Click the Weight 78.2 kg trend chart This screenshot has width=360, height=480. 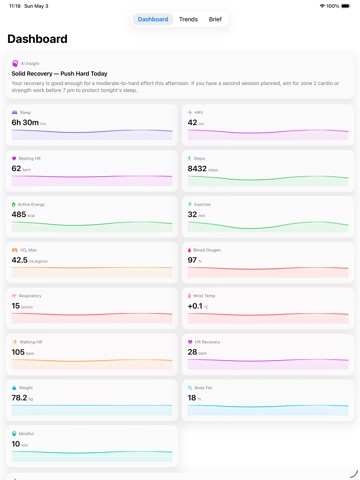[92, 410]
